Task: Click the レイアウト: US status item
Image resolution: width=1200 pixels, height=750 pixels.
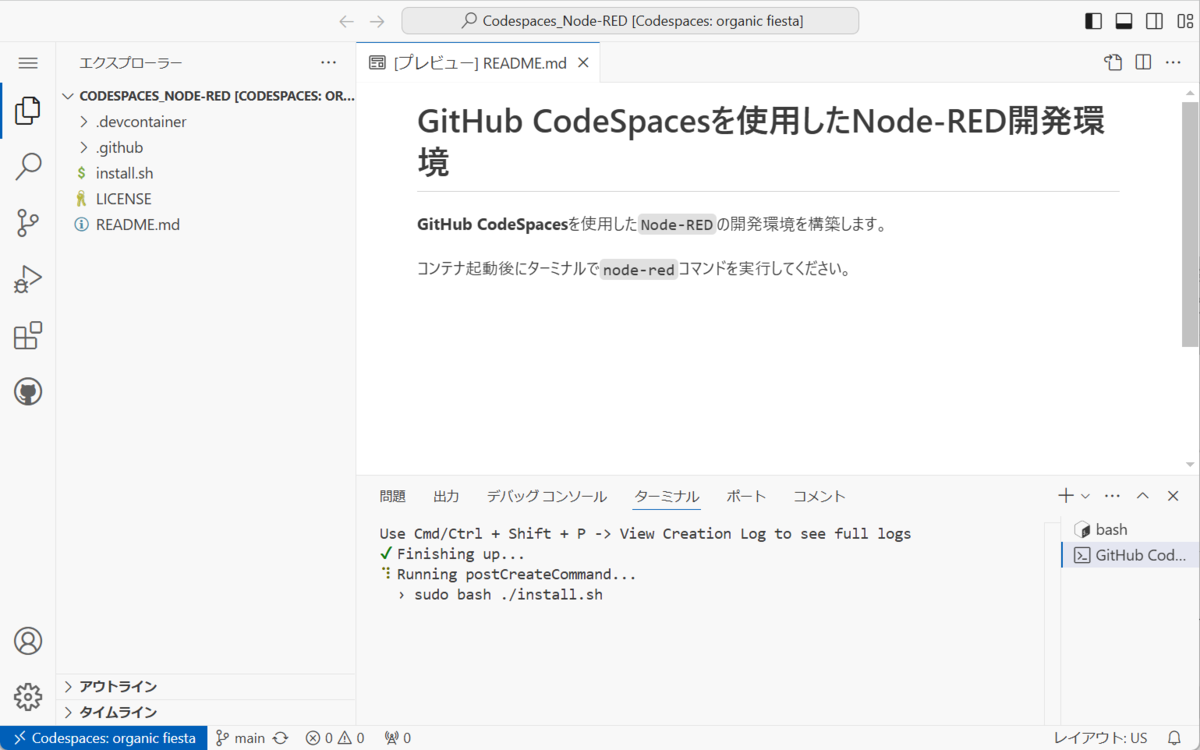Action: [1101, 738]
